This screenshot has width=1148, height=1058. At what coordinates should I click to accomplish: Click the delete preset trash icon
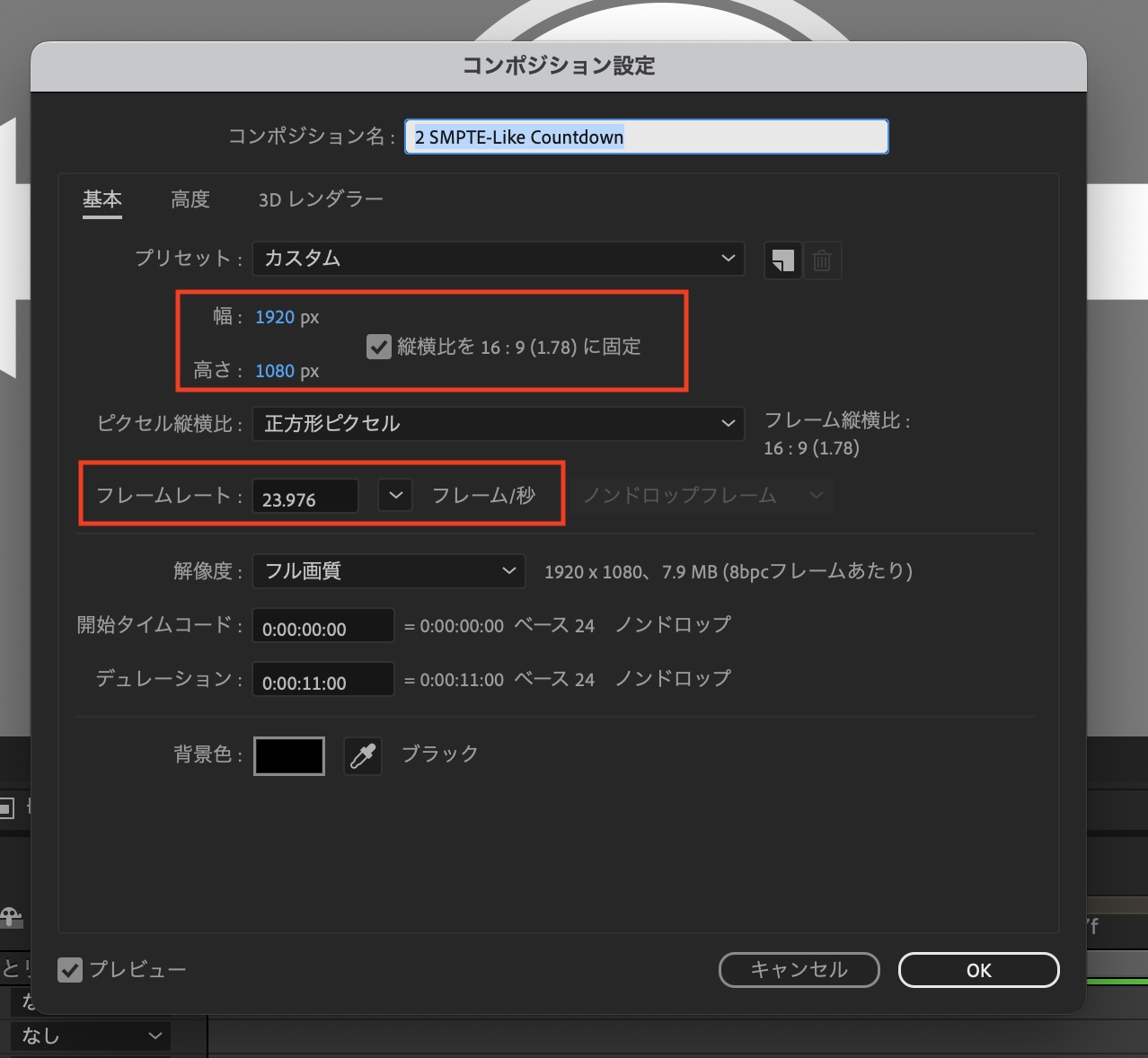[822, 260]
